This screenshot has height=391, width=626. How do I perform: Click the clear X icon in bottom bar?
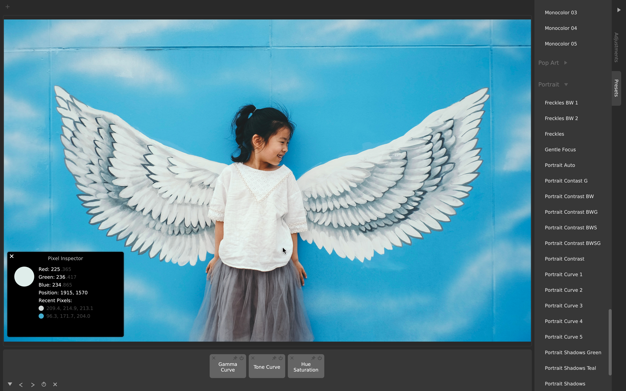click(x=55, y=385)
